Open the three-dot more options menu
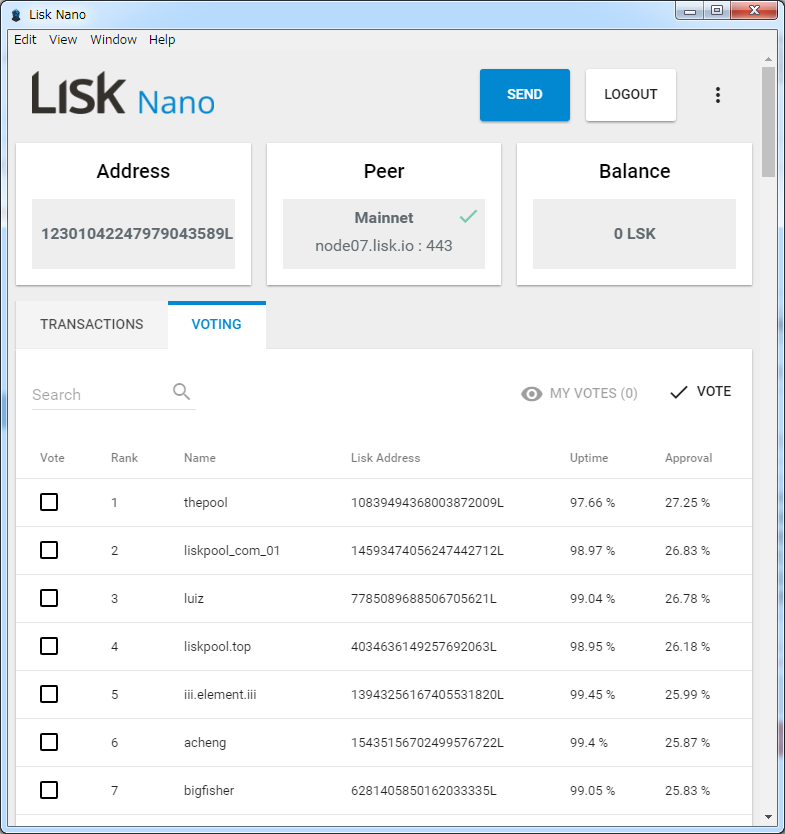The height and width of the screenshot is (834, 785). point(717,95)
